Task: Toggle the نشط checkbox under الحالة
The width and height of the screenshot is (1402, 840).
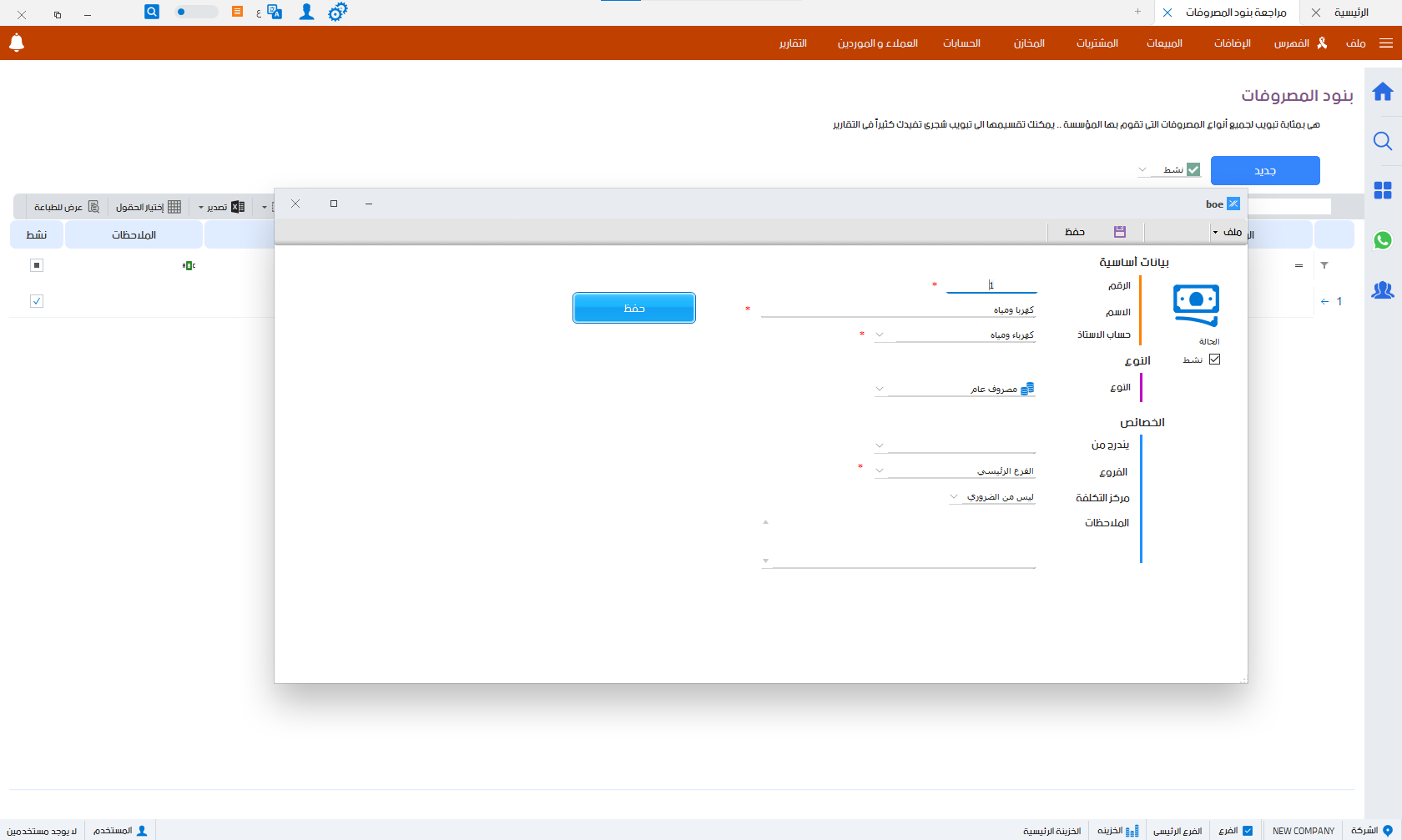Action: click(x=1214, y=360)
